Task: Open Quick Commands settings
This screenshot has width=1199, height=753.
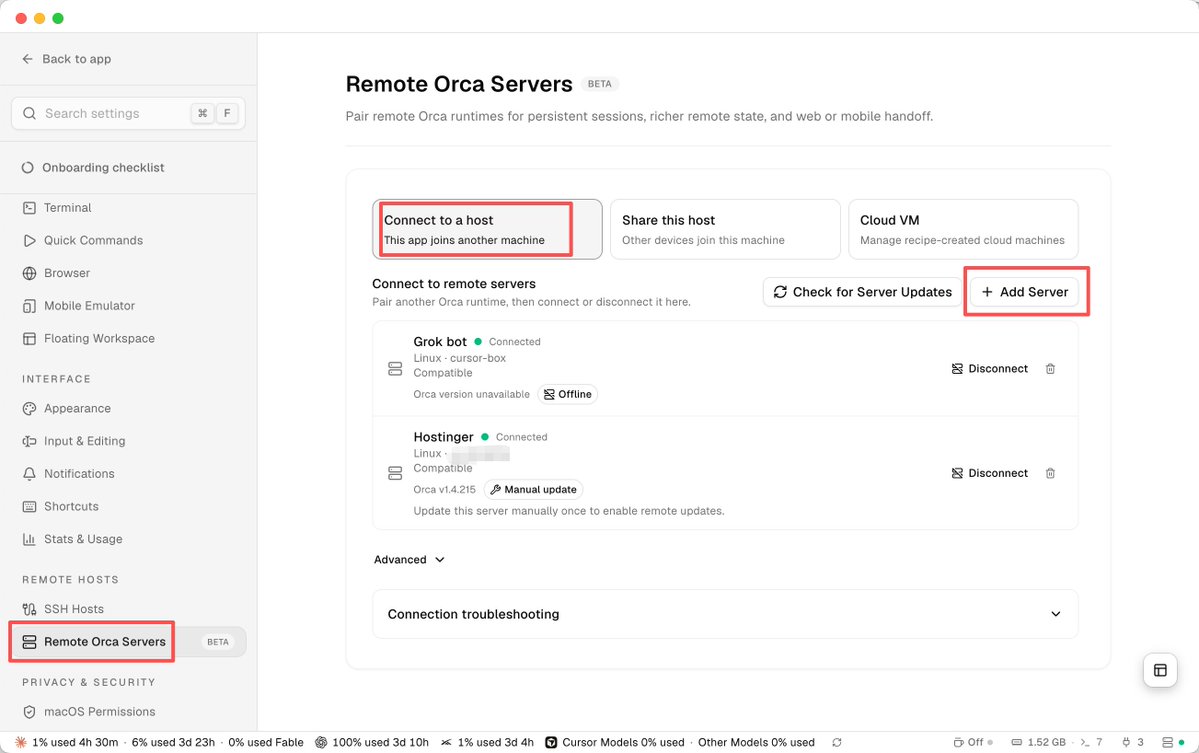Action: [x=83, y=240]
